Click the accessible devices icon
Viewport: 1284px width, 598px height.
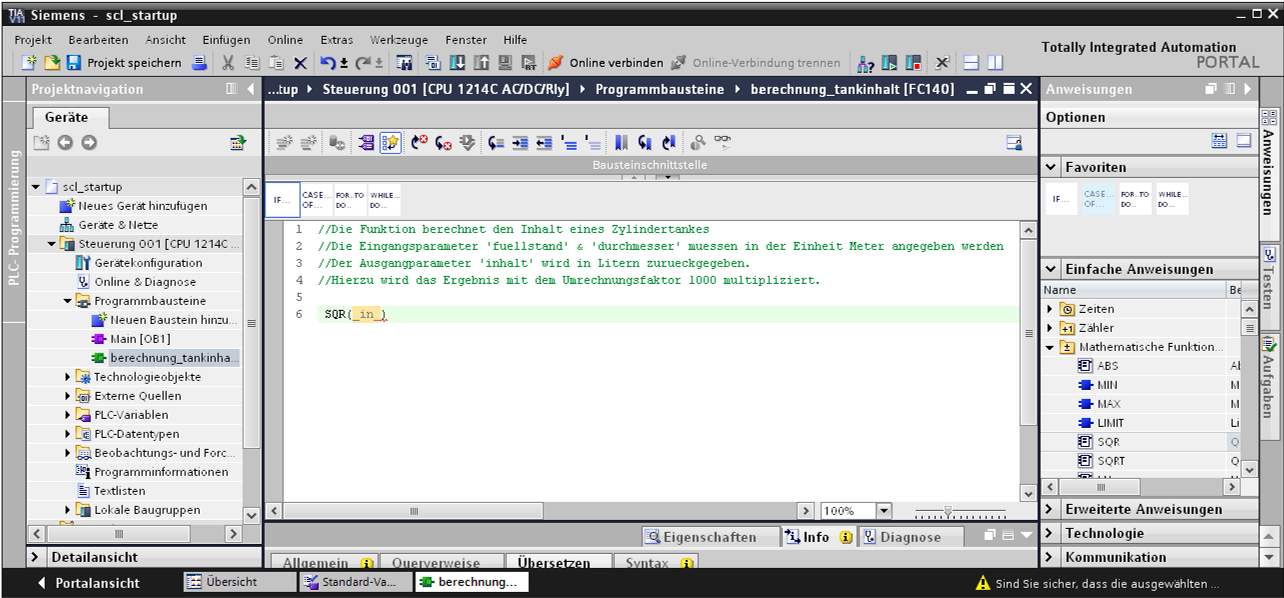coord(866,63)
